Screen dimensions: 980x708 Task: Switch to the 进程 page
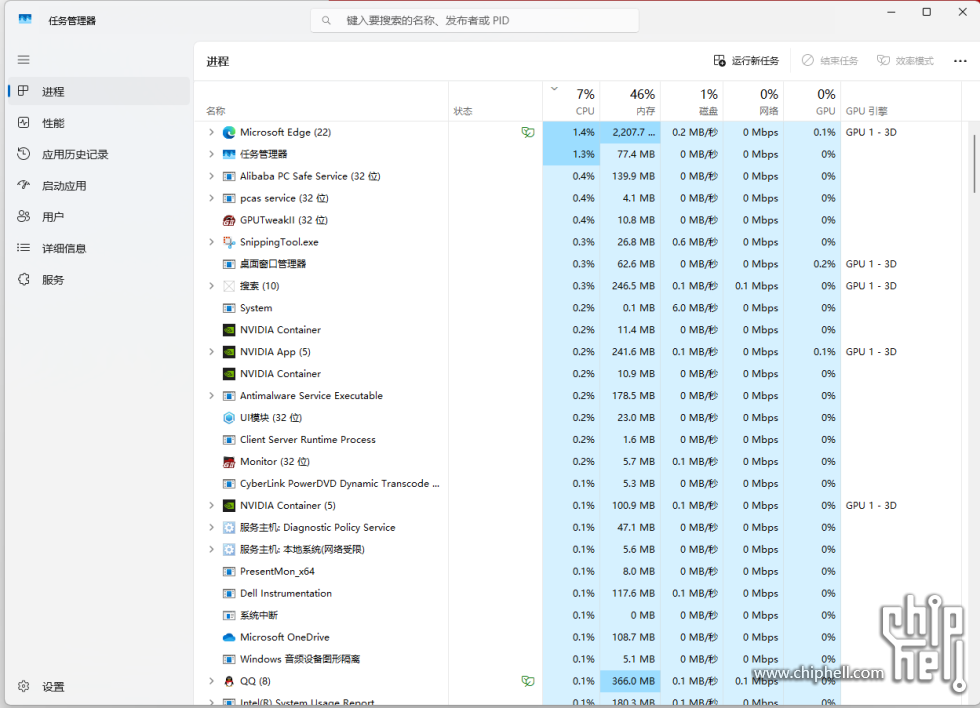coord(99,91)
